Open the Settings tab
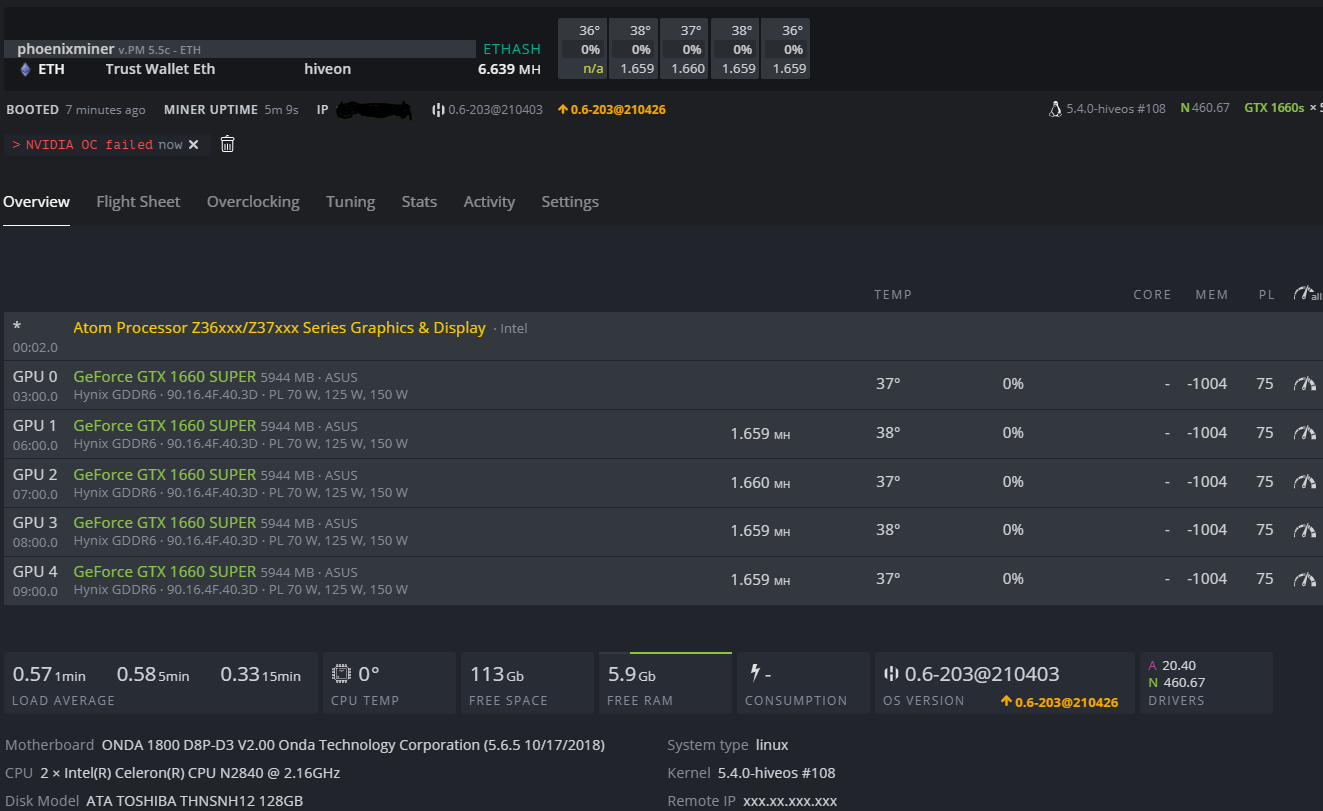Screen dimensions: 1323x811 (x=570, y=202)
